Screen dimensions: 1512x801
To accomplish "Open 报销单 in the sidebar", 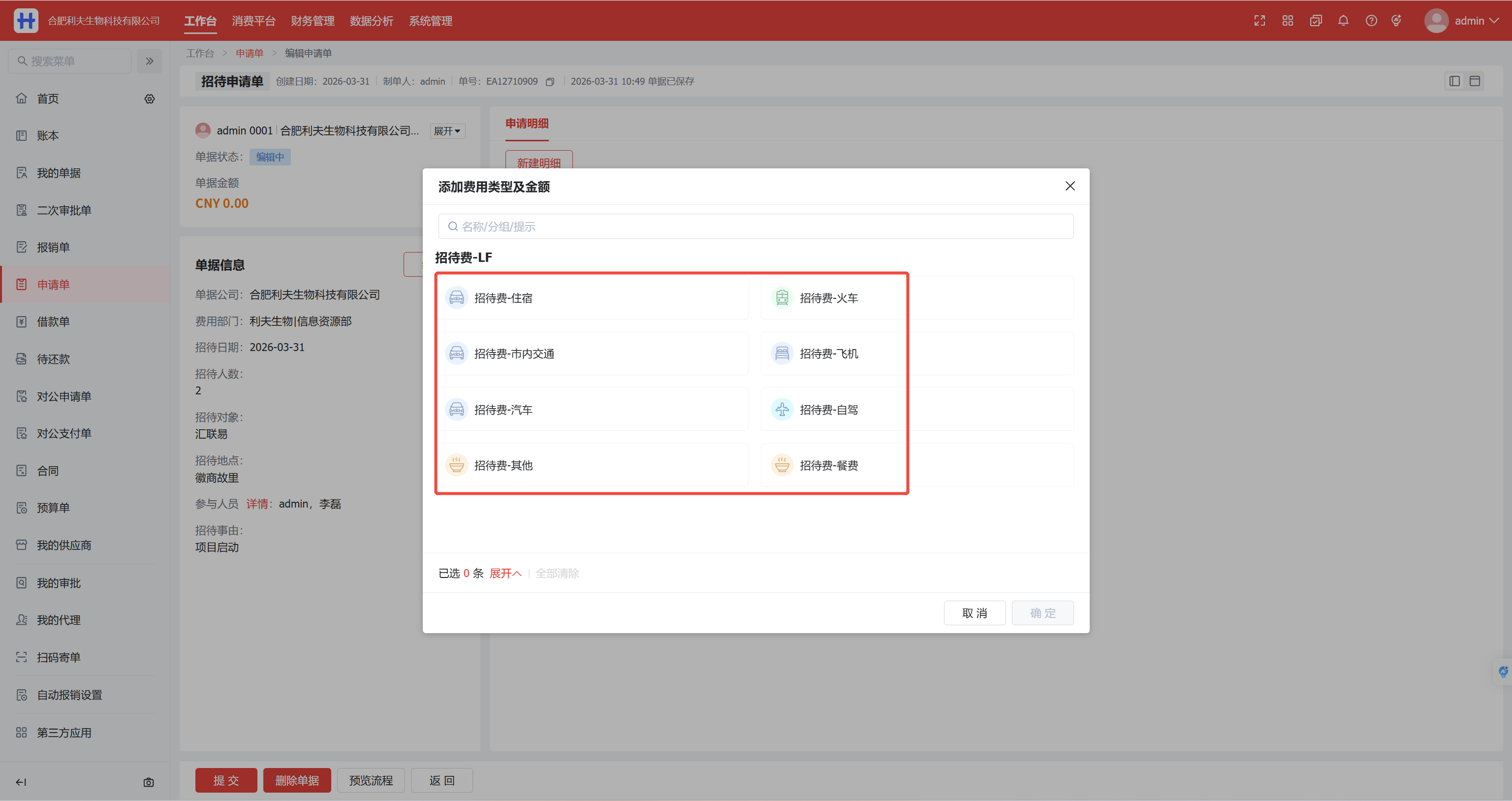I will click(x=54, y=247).
